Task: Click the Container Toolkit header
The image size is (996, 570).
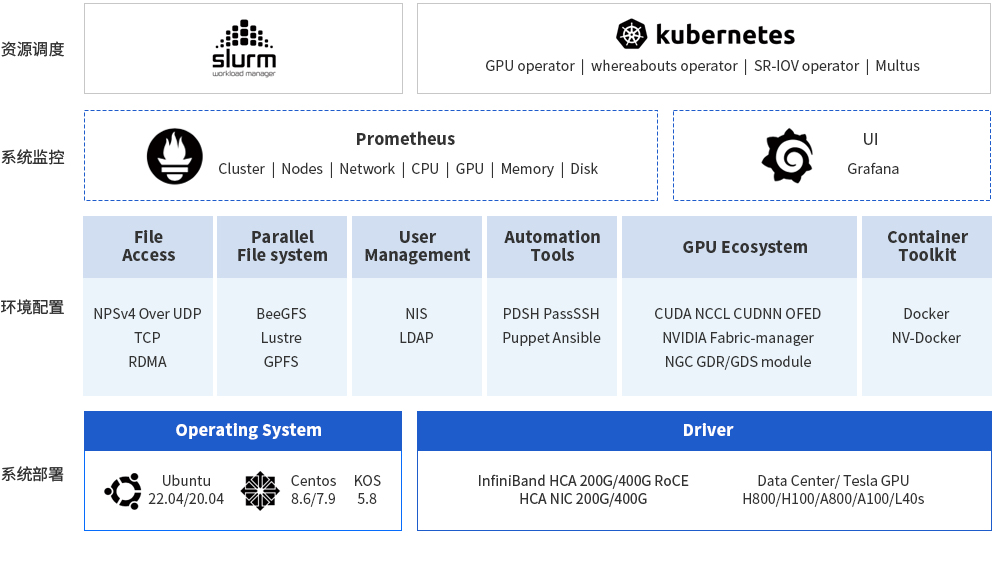Action: (x=927, y=246)
